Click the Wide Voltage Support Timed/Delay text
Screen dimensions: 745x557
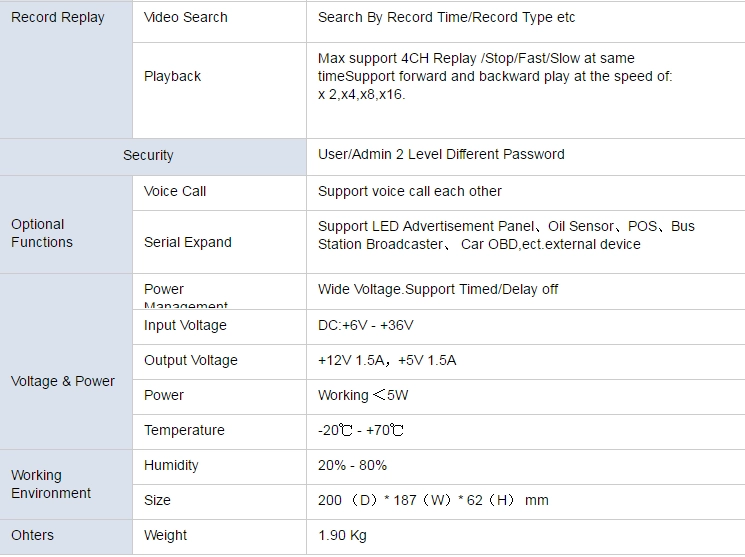(x=438, y=289)
